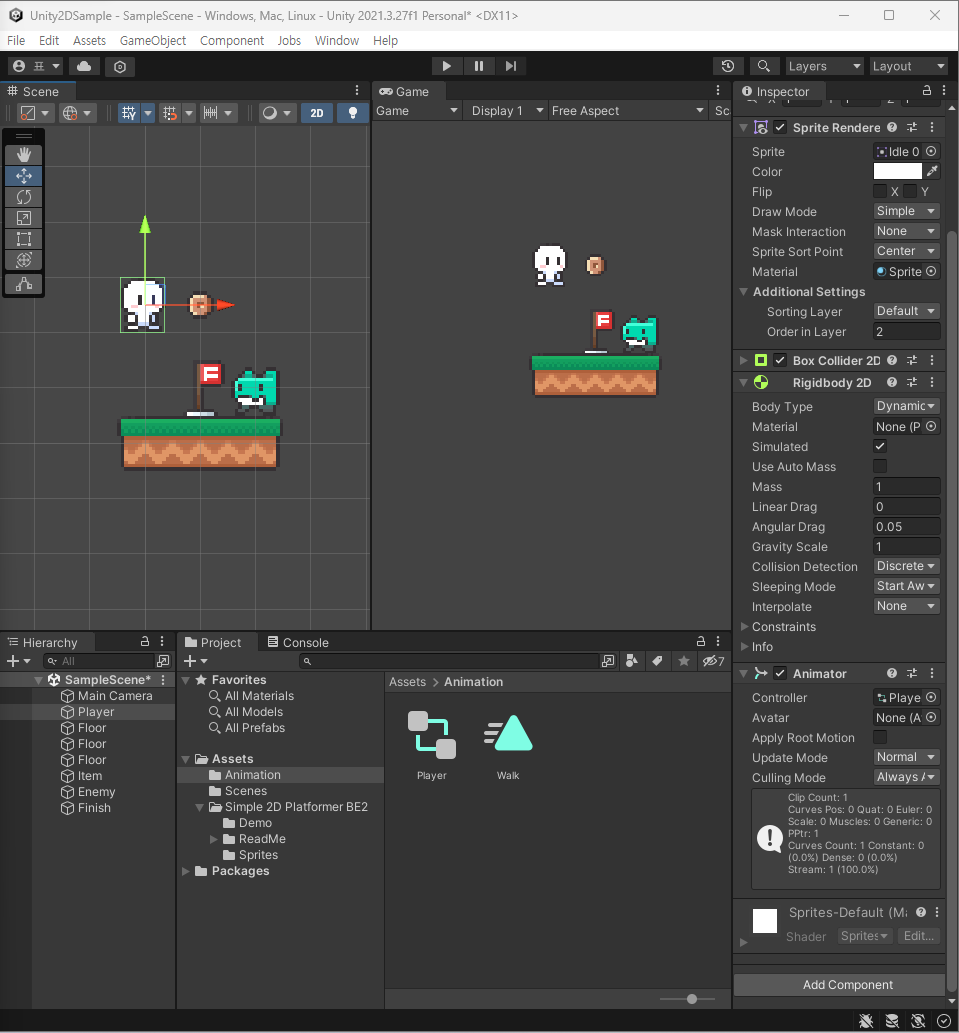Lock the Hierarchy panel
Screen dimensions: 959x1033
tap(144, 642)
